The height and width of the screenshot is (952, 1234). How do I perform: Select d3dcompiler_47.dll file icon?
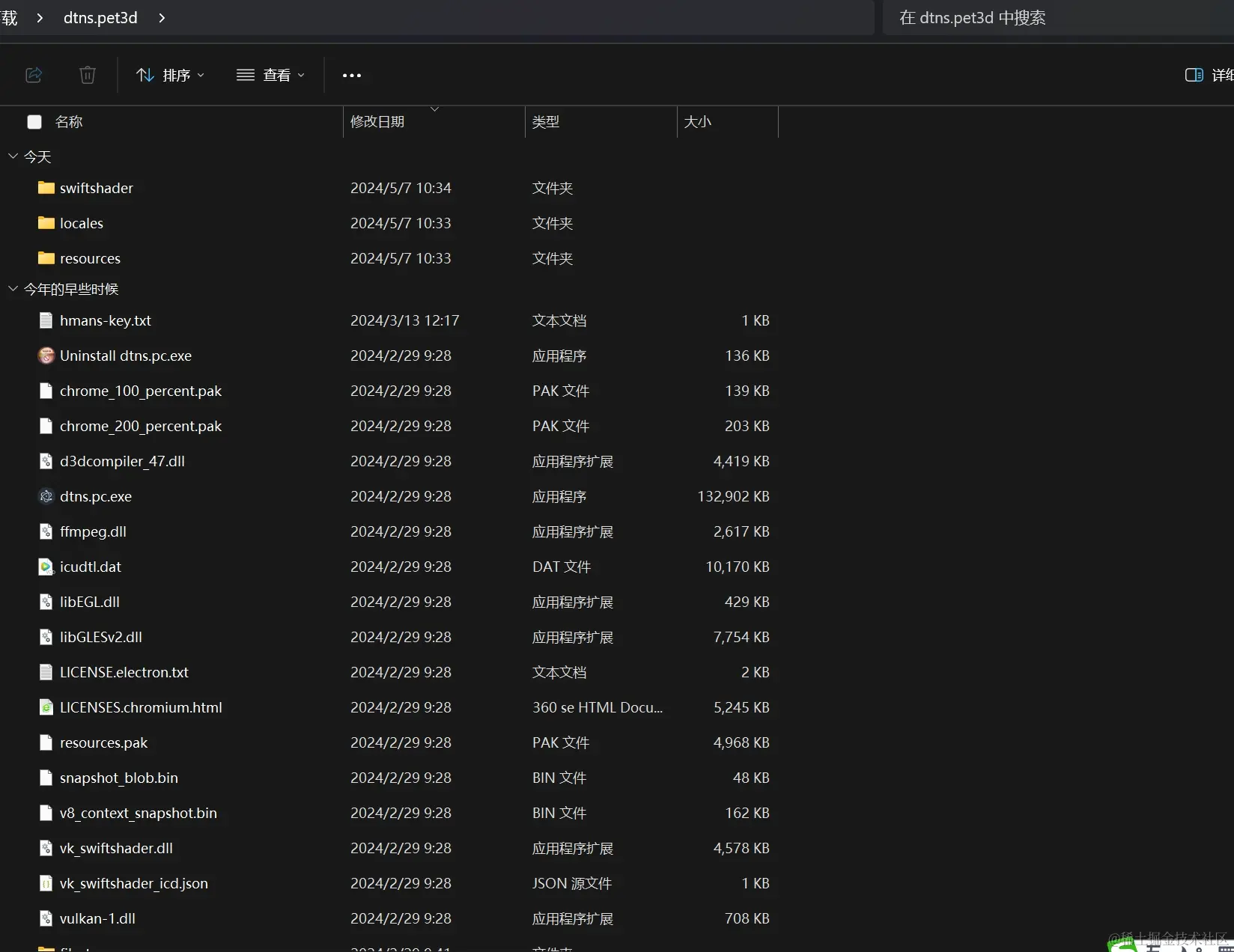click(46, 461)
